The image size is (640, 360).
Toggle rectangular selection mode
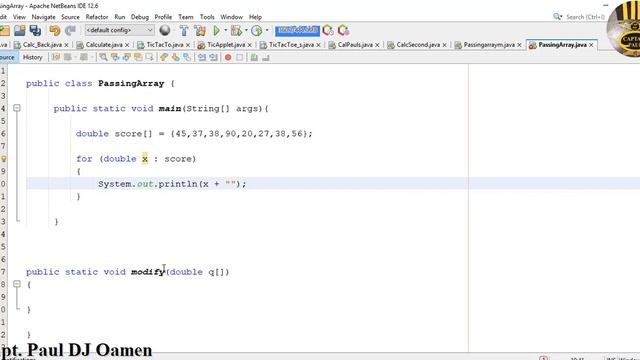click(150, 57)
